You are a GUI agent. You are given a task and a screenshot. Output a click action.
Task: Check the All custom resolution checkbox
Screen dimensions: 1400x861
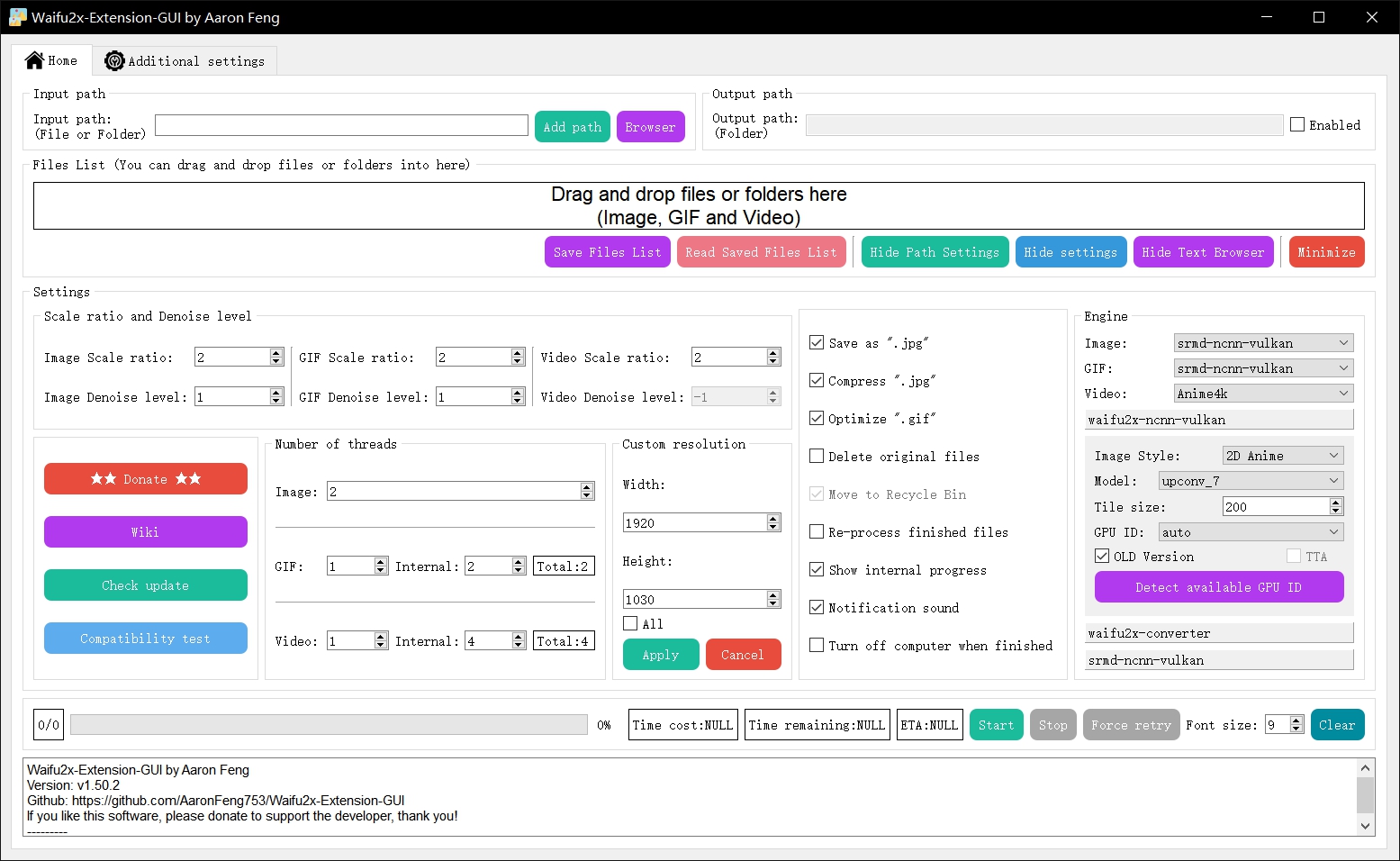point(630,623)
